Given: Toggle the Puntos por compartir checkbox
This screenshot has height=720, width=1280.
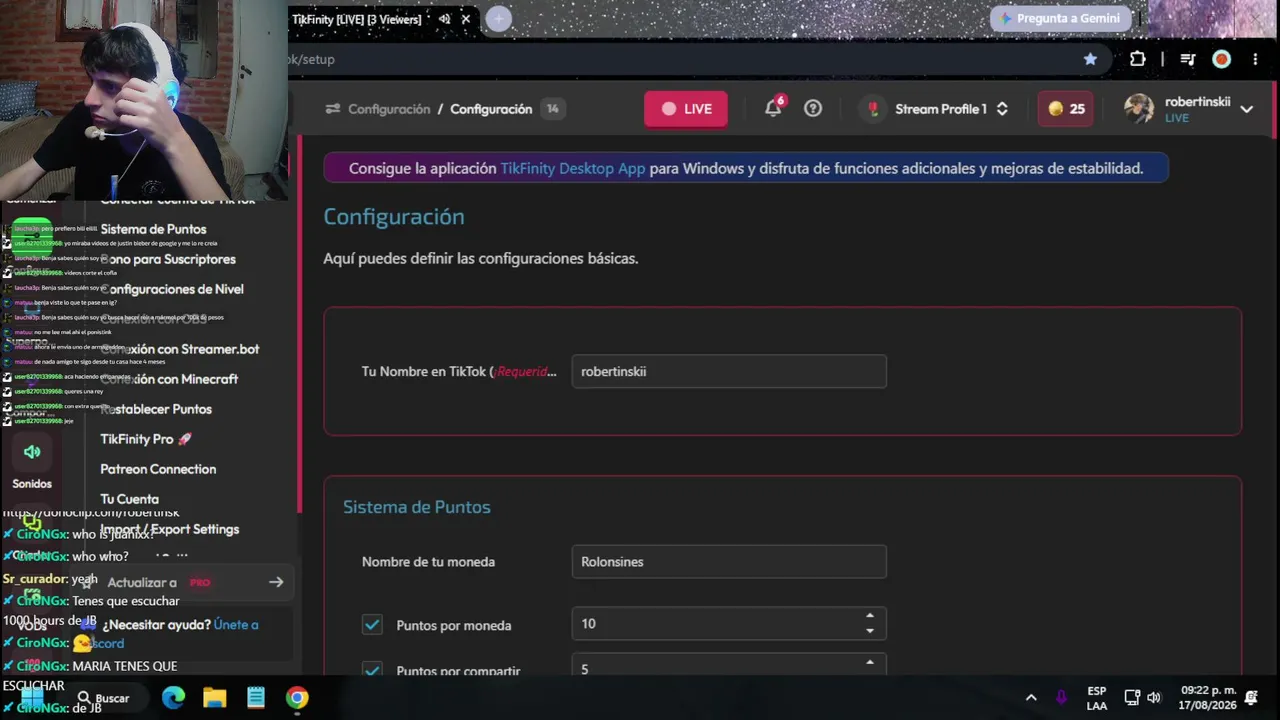Looking at the screenshot, I should click(x=372, y=669).
